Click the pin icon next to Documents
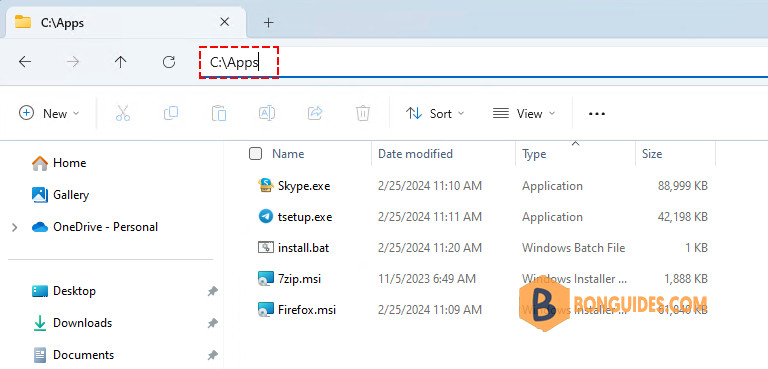The height and width of the screenshot is (369, 768). (212, 355)
